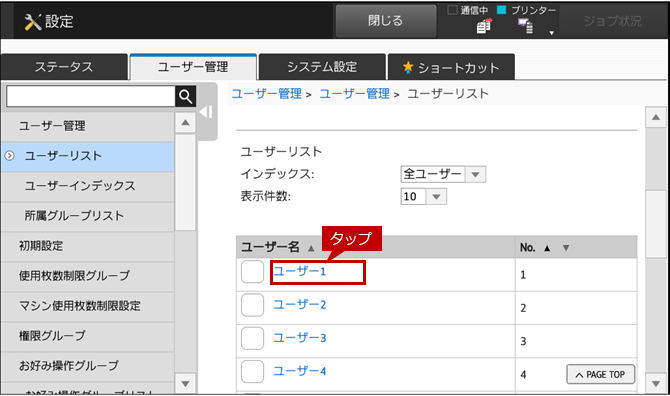This screenshot has height=396, width=670.
Task: Switch to the ショートカット tab
Action: tap(451, 67)
